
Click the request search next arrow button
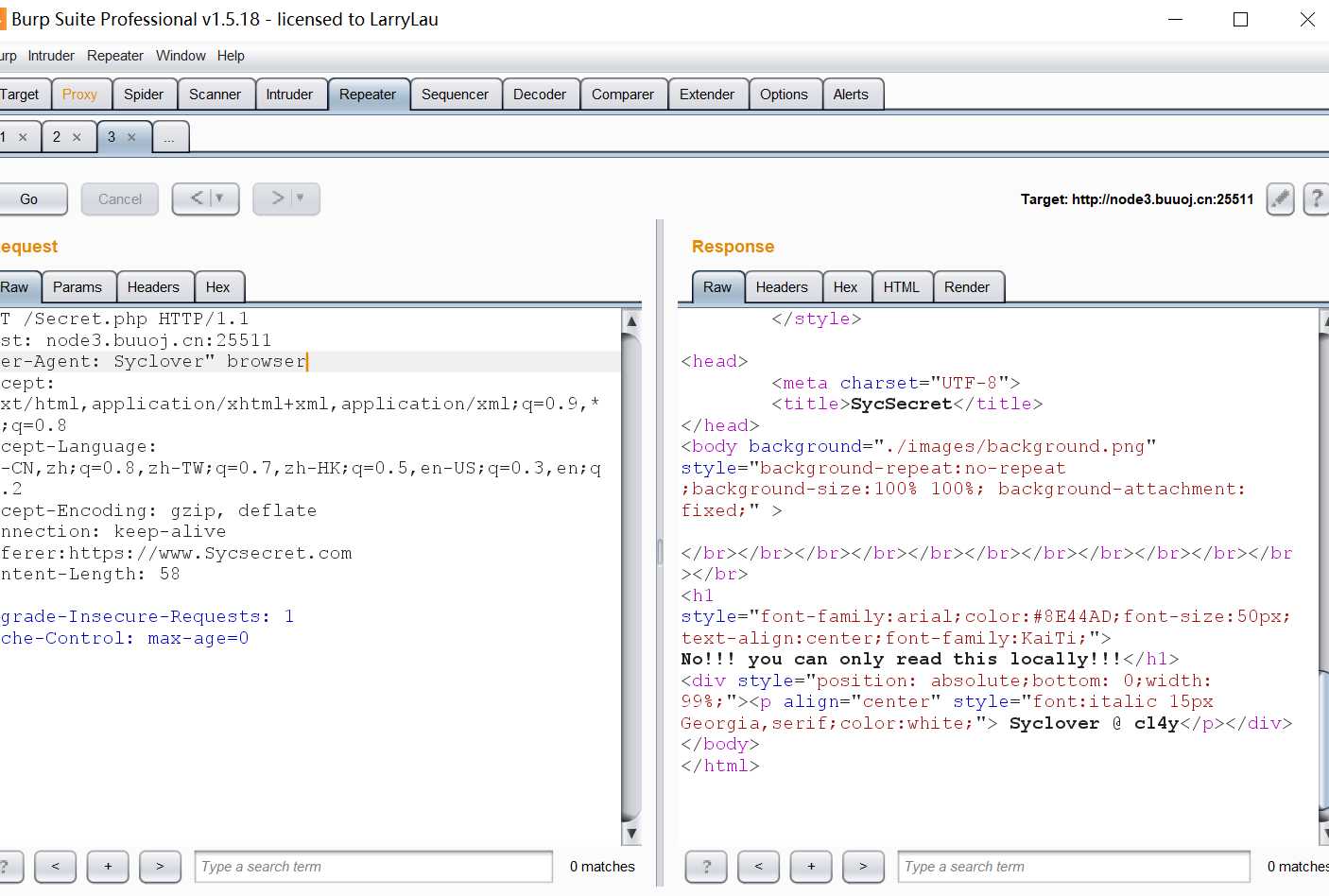[160, 866]
